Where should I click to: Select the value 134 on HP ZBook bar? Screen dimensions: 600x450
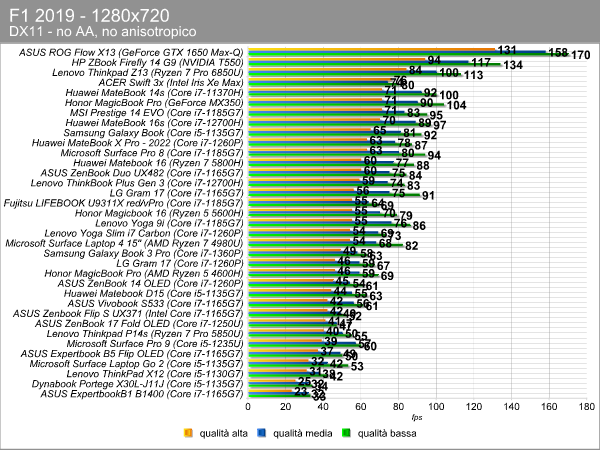513,65
